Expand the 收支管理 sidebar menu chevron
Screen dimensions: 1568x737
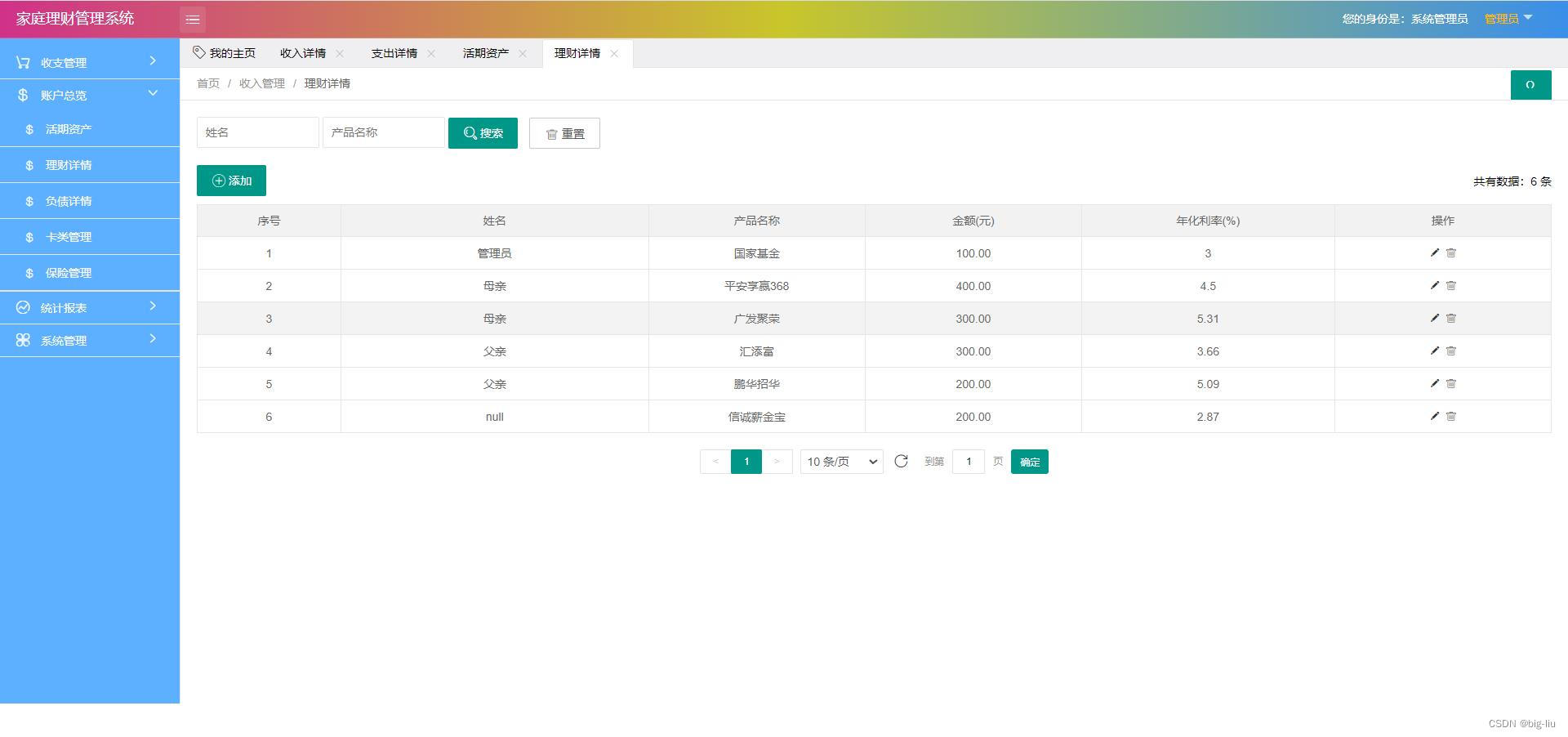pyautogui.click(x=153, y=61)
